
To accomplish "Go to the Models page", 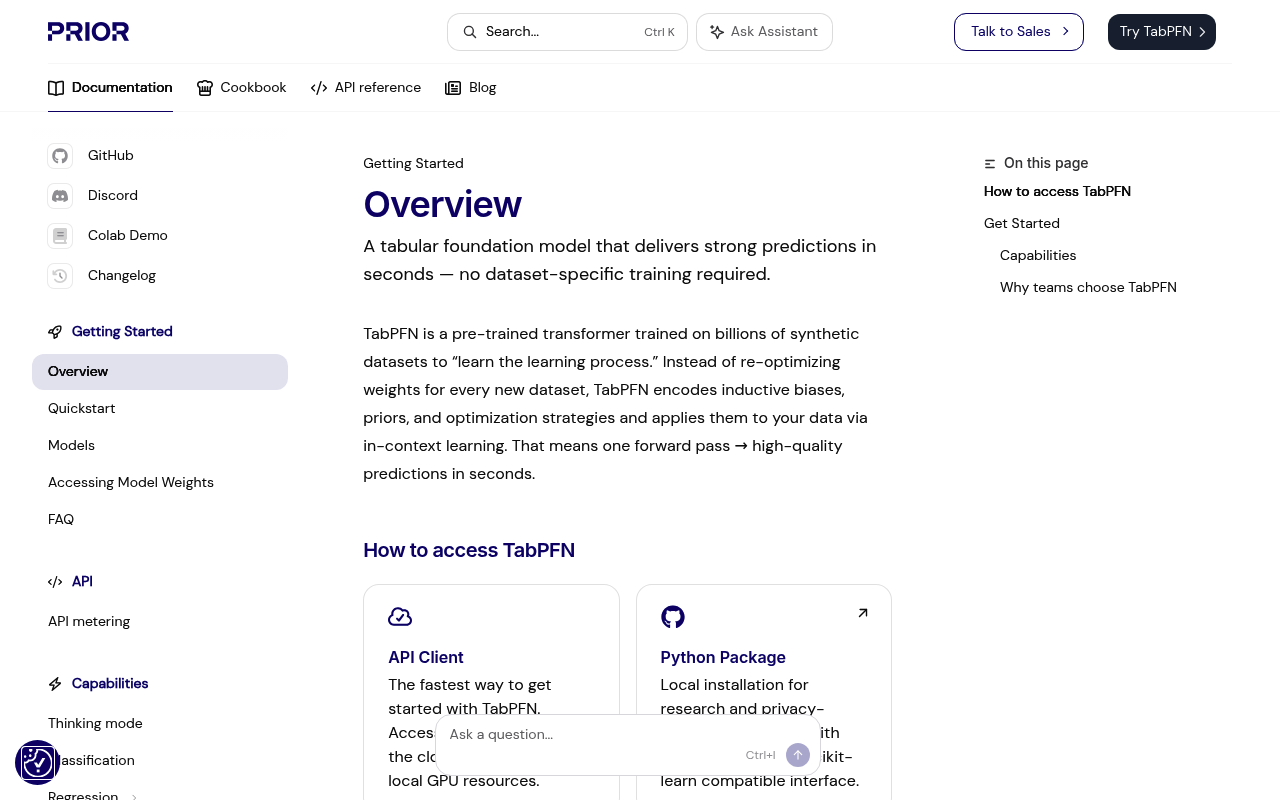I will coord(72,446).
